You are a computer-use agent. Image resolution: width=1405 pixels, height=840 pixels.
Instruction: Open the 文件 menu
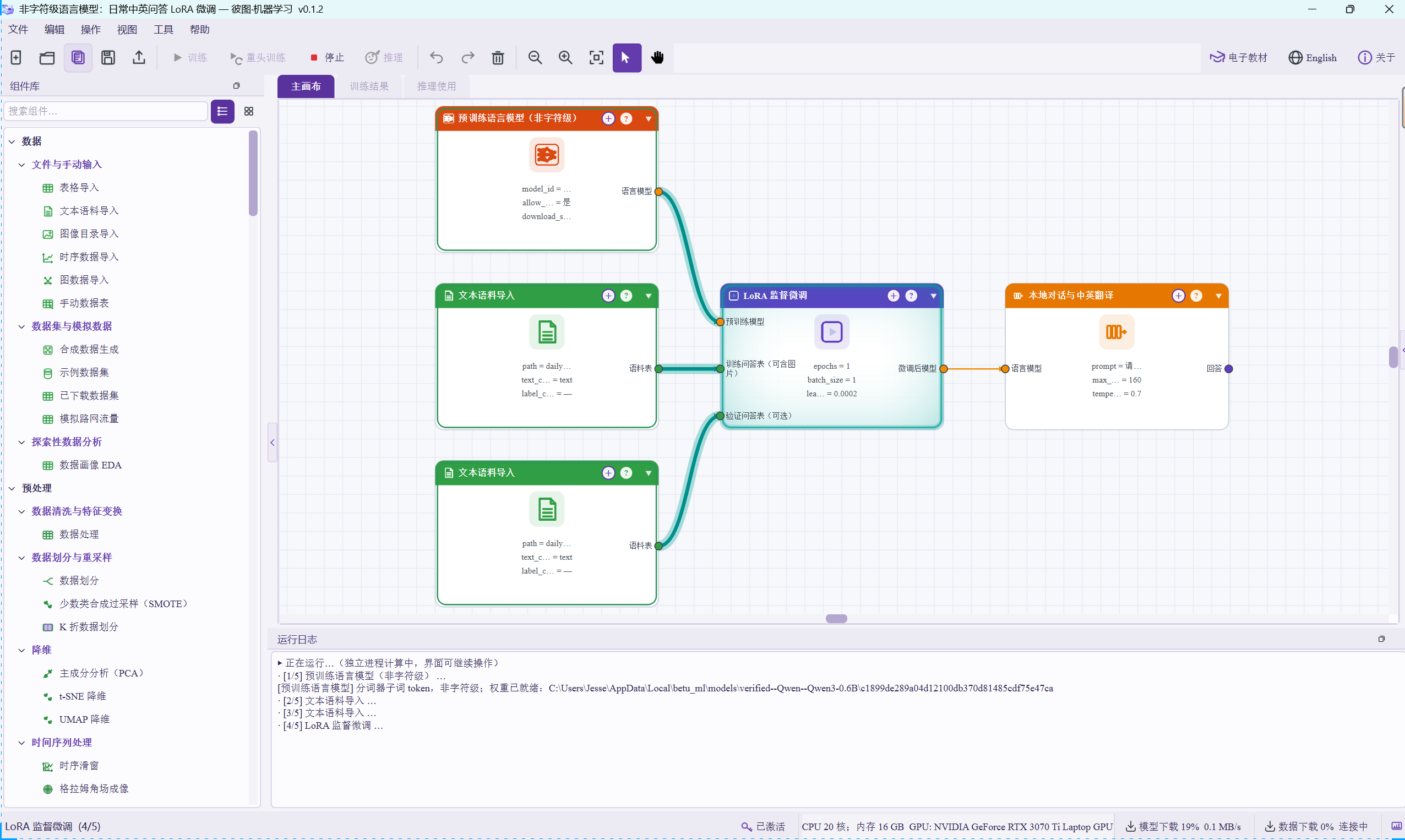tap(18, 29)
